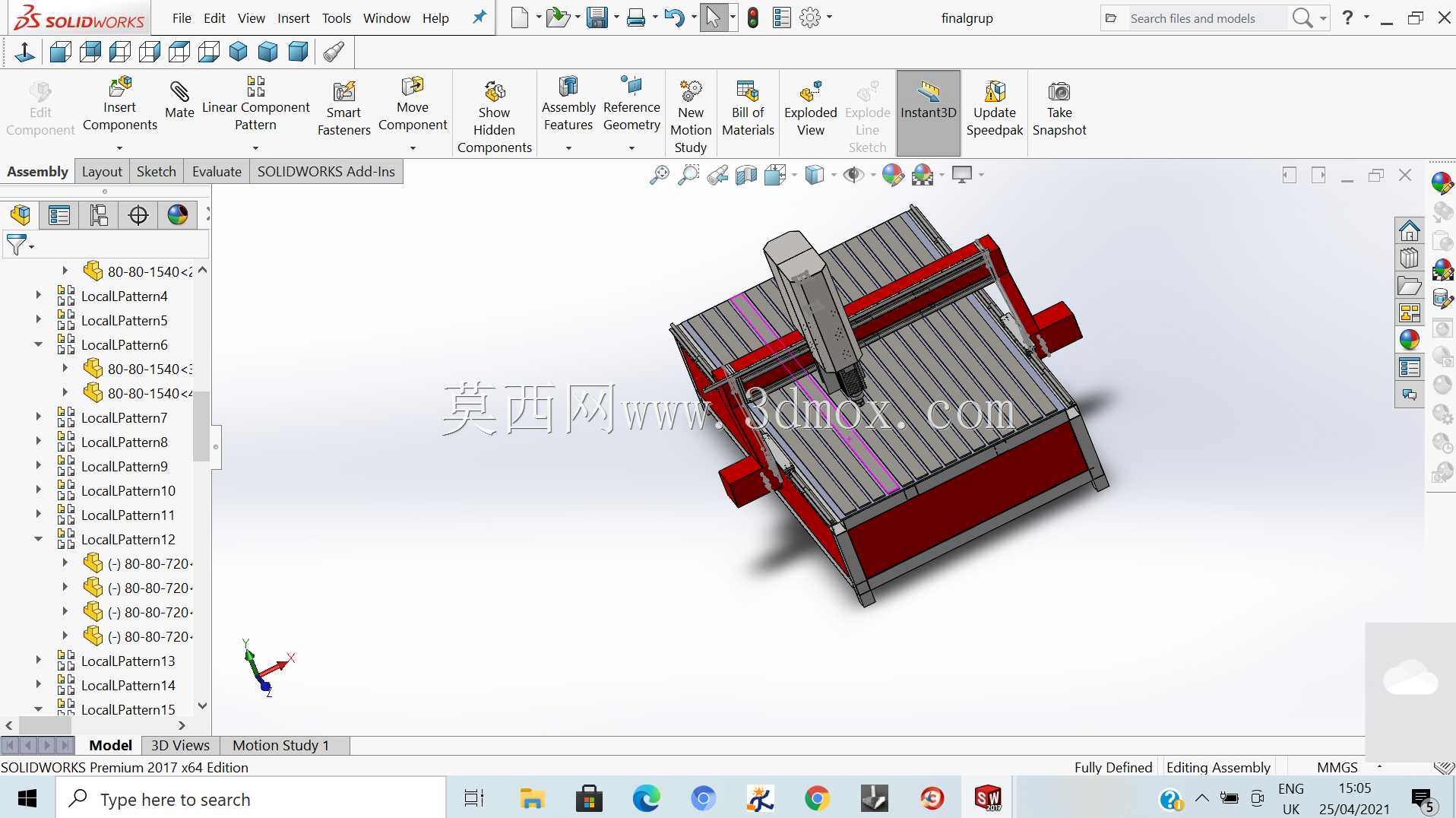Select LocalPattern8 in feature tree
Viewport: 1456px width, 818px height.
pos(124,442)
